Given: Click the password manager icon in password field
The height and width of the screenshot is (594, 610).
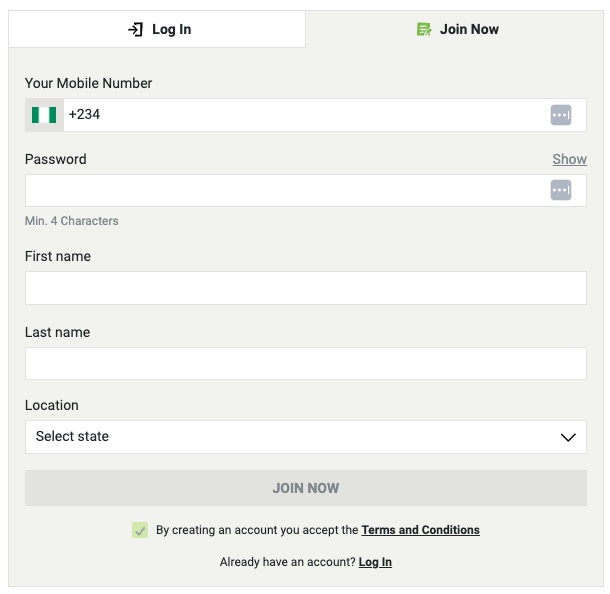Looking at the screenshot, I should tap(561, 190).
